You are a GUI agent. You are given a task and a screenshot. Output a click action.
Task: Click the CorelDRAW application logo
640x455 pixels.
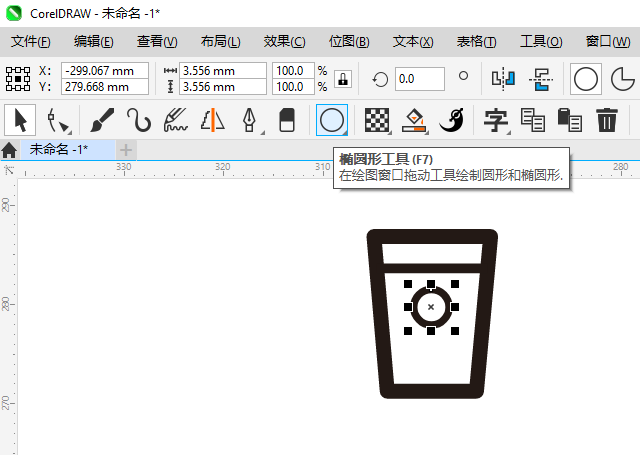click(x=13, y=13)
